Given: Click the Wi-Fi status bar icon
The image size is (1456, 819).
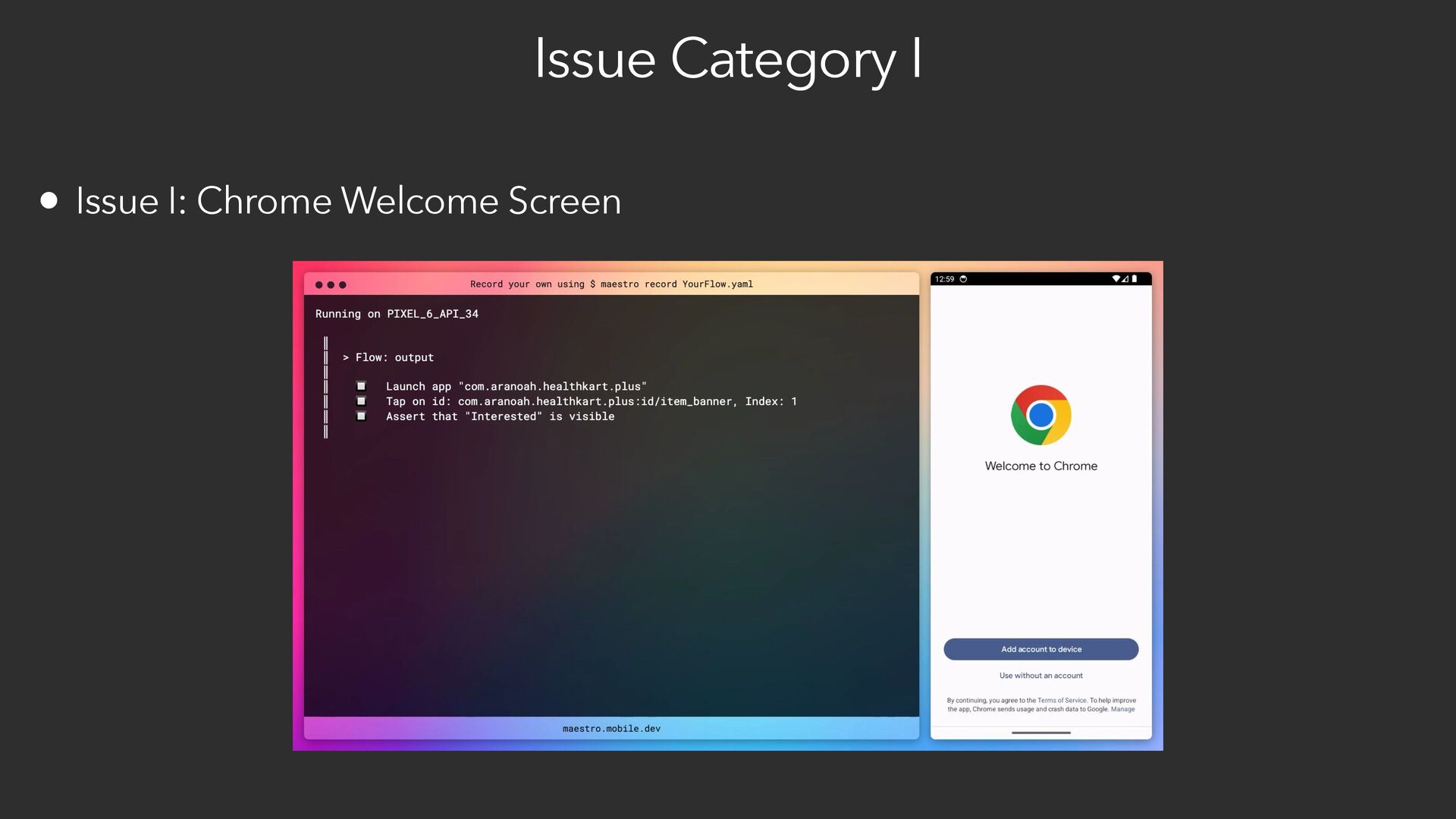Looking at the screenshot, I should 1116,279.
